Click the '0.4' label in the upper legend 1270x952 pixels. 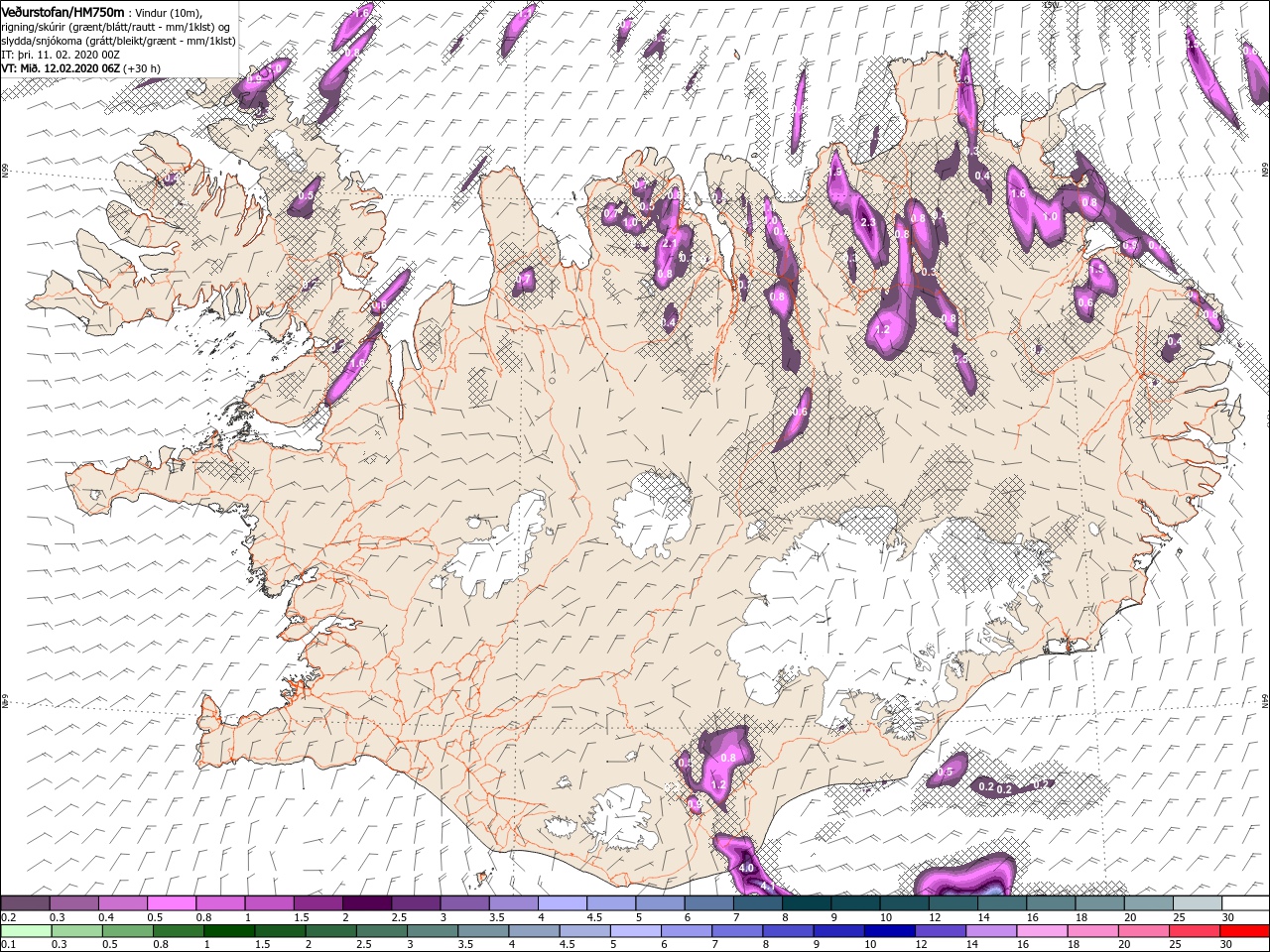106,917
